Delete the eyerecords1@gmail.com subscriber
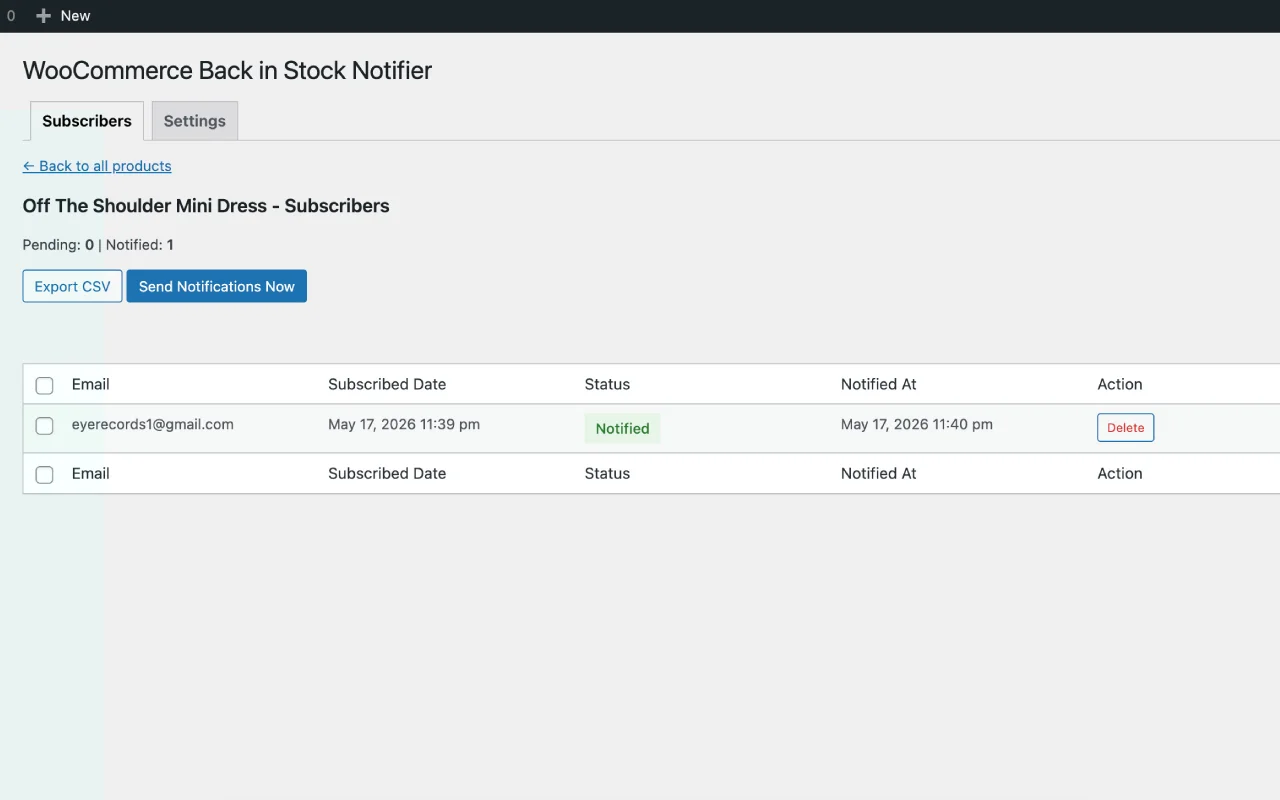 tap(1126, 427)
